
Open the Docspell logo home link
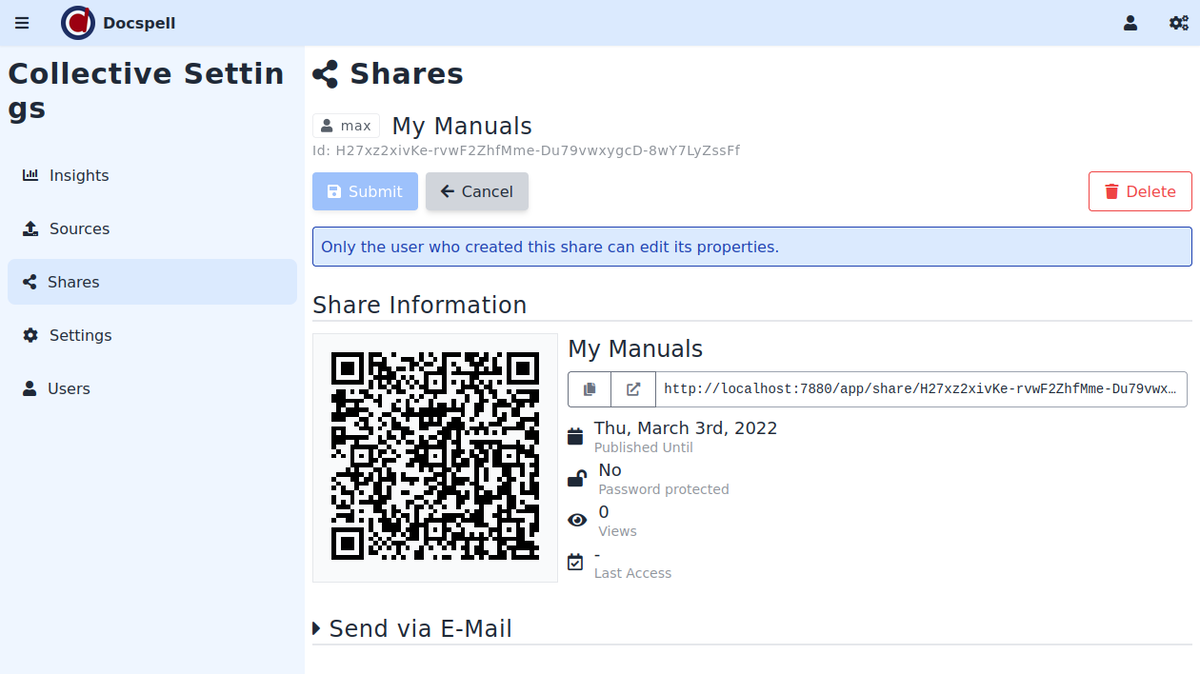[x=118, y=23]
